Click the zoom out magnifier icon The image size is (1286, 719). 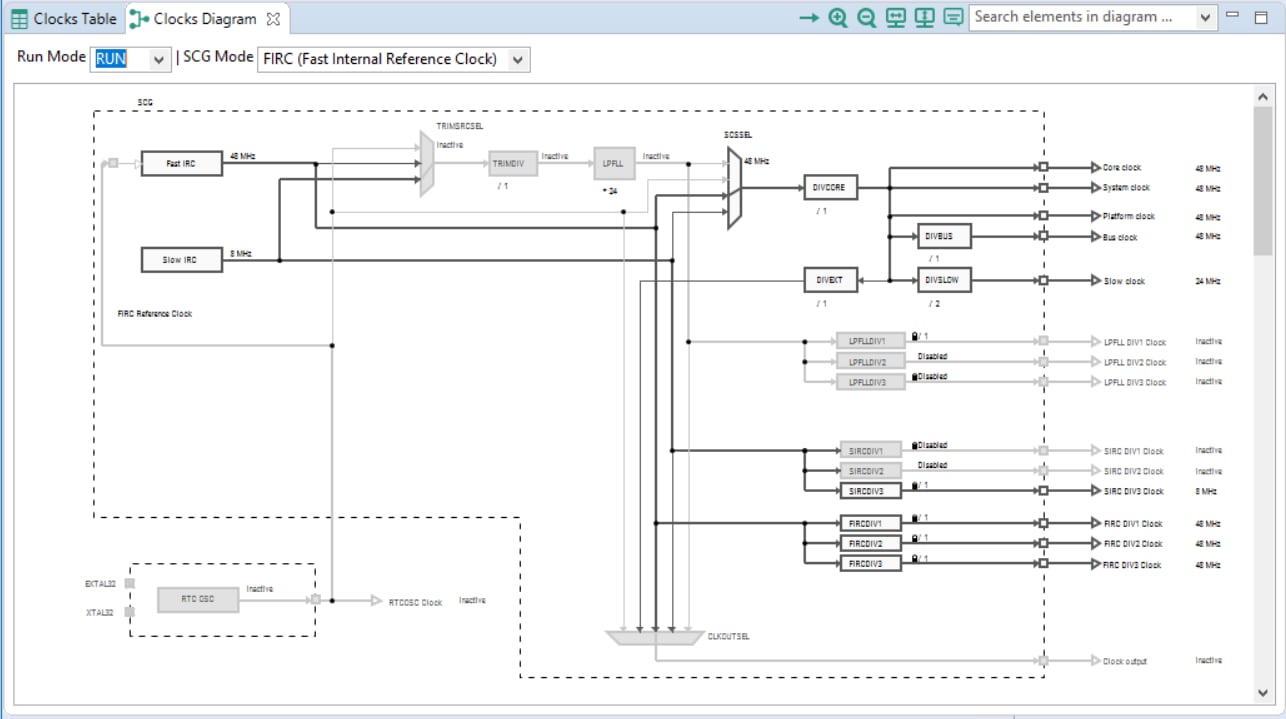(x=867, y=18)
